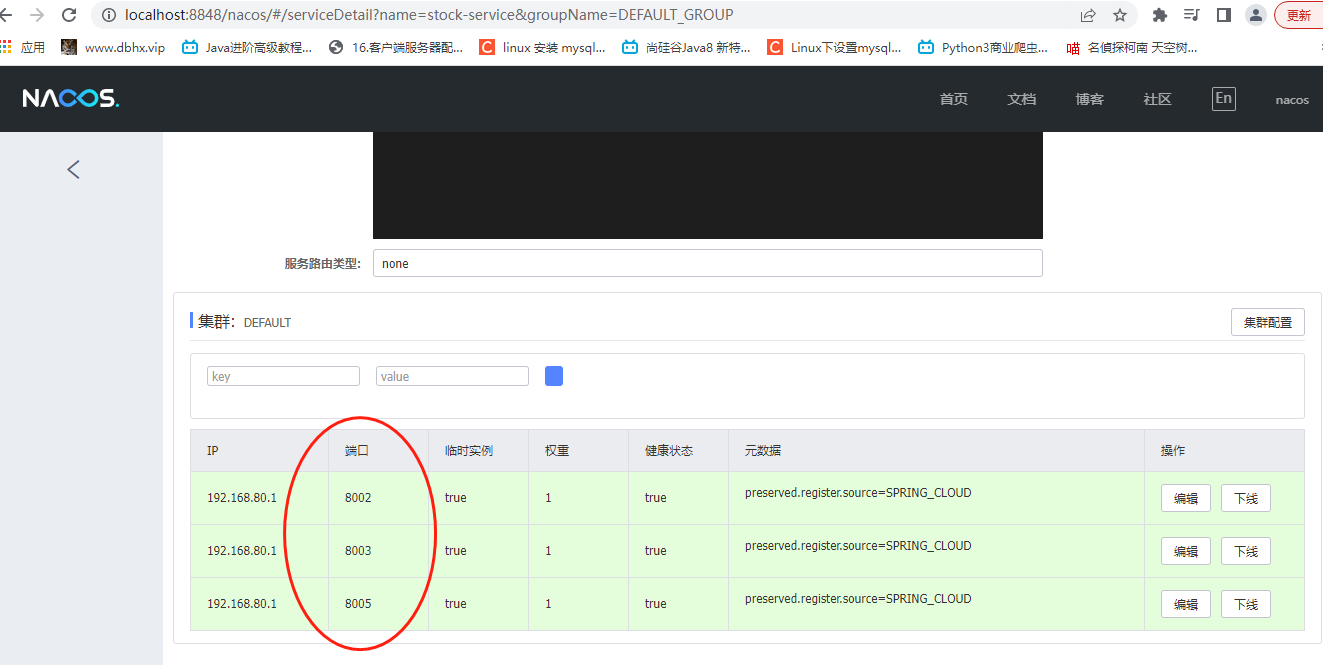
Task: Open the browser profile avatar icon
Action: click(1255, 15)
